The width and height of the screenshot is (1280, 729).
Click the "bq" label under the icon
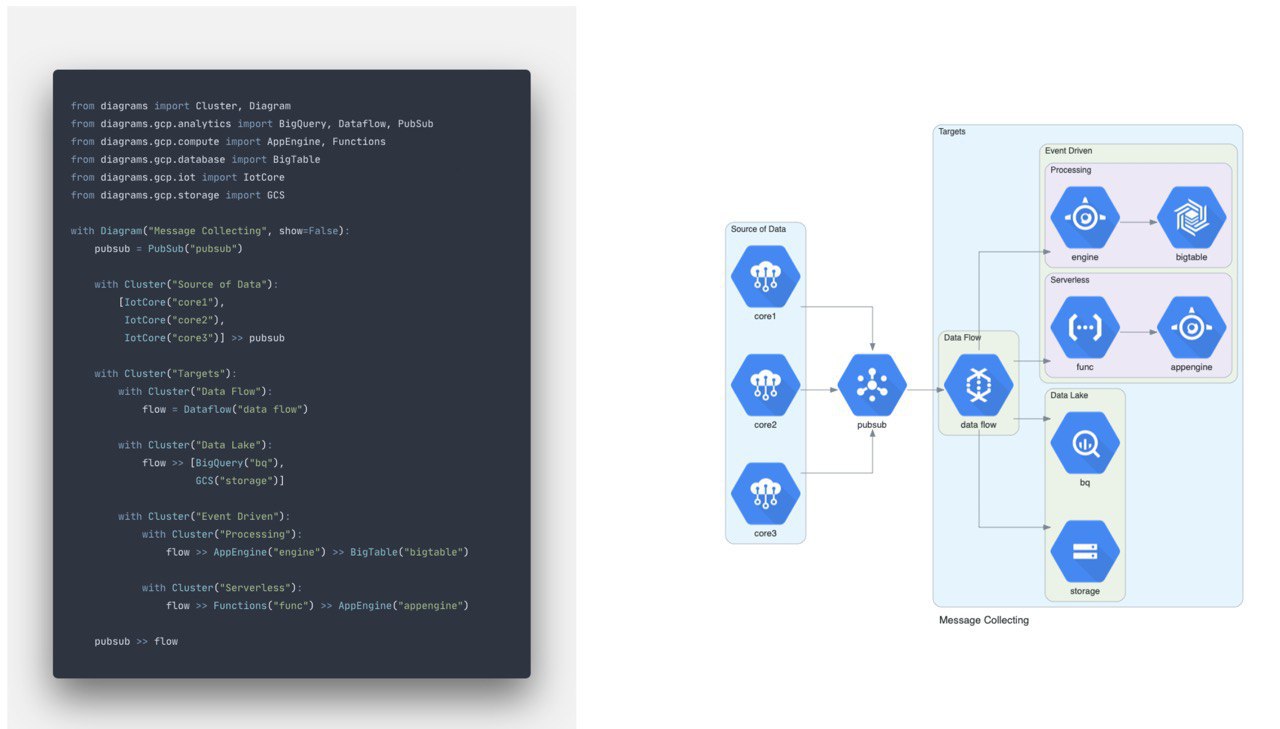(x=1085, y=482)
